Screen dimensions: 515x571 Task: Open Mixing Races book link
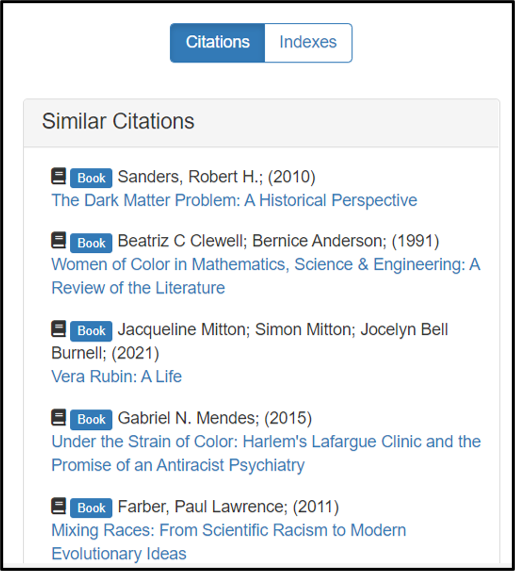(x=229, y=542)
